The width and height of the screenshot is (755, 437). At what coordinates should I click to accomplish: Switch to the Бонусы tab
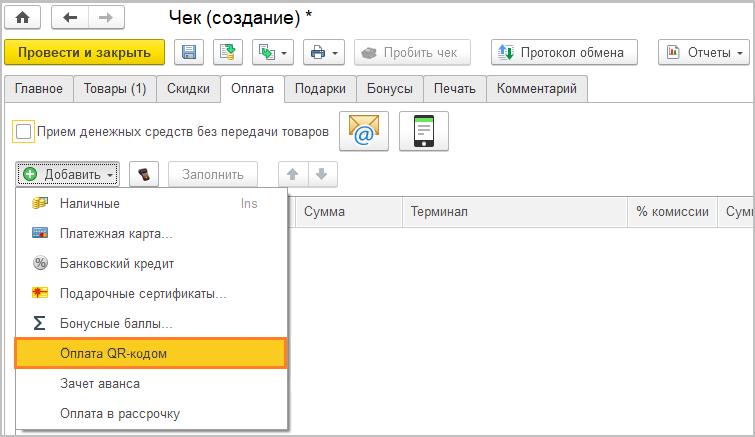point(390,89)
